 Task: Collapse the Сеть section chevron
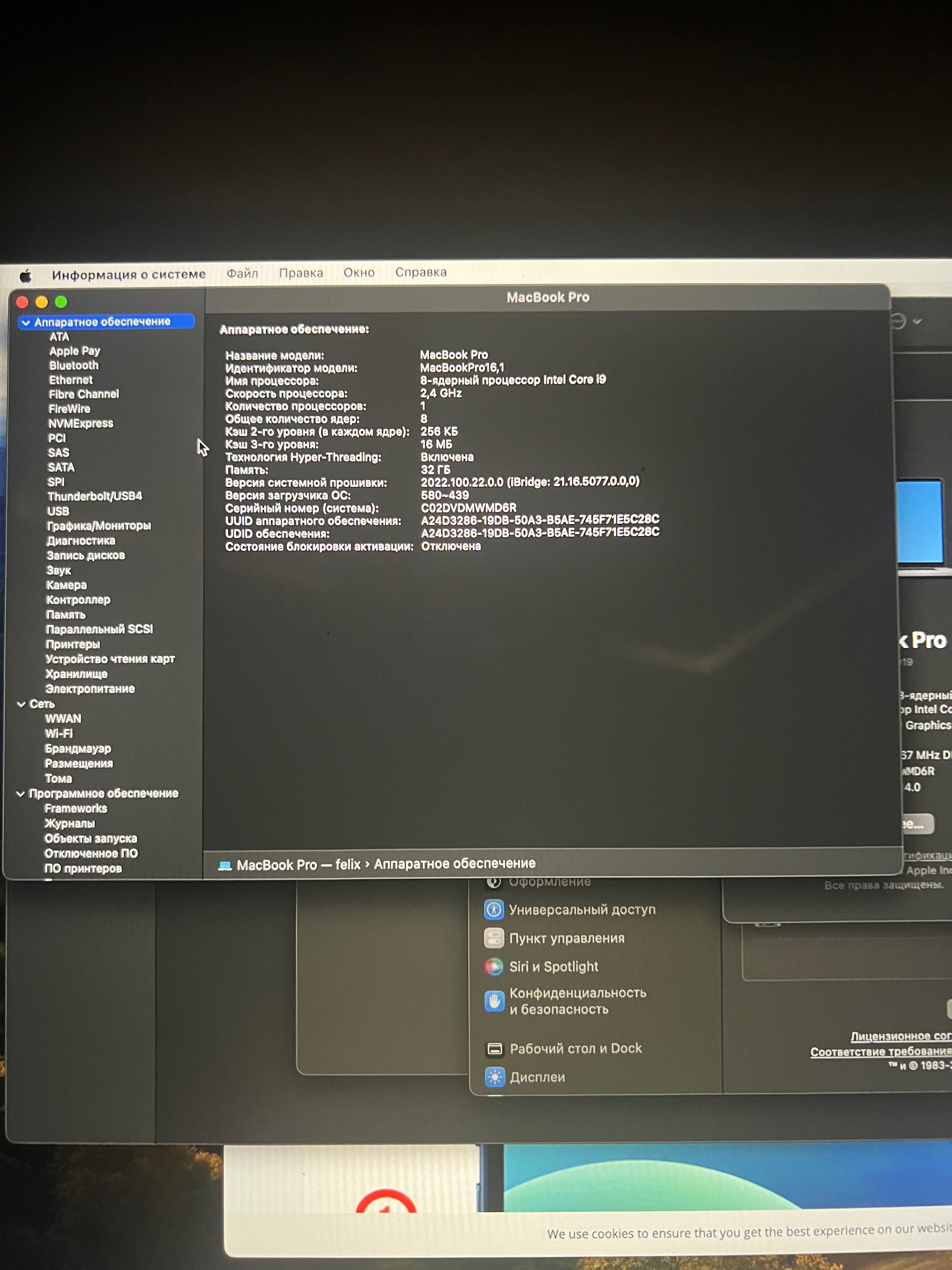[21, 704]
